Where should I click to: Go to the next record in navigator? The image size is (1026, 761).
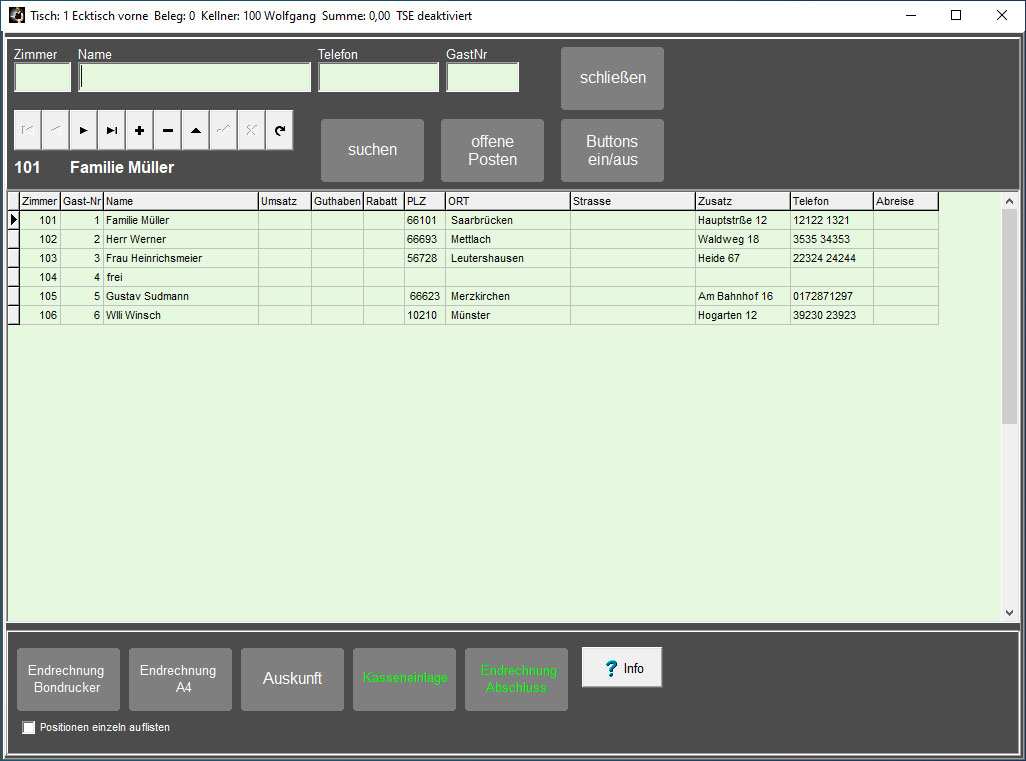click(x=83, y=130)
